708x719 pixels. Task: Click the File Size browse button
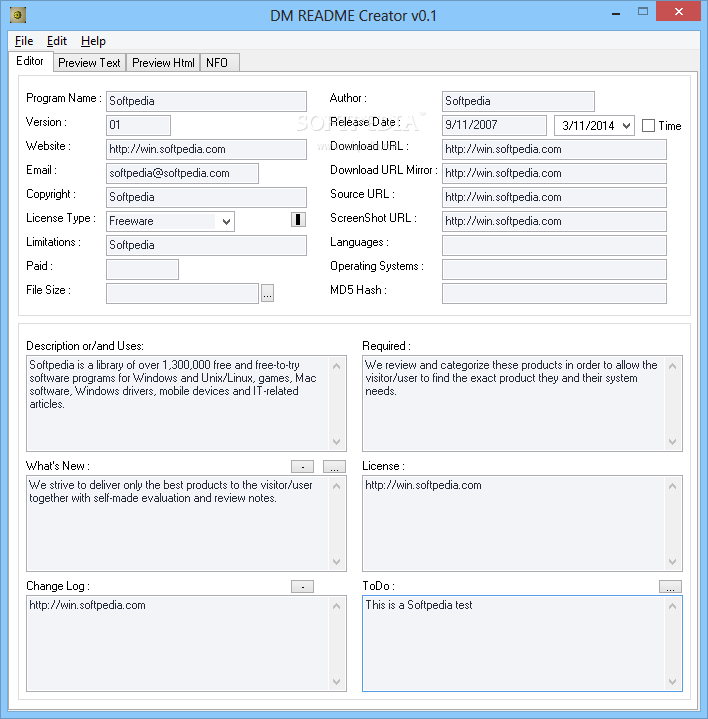click(x=267, y=293)
